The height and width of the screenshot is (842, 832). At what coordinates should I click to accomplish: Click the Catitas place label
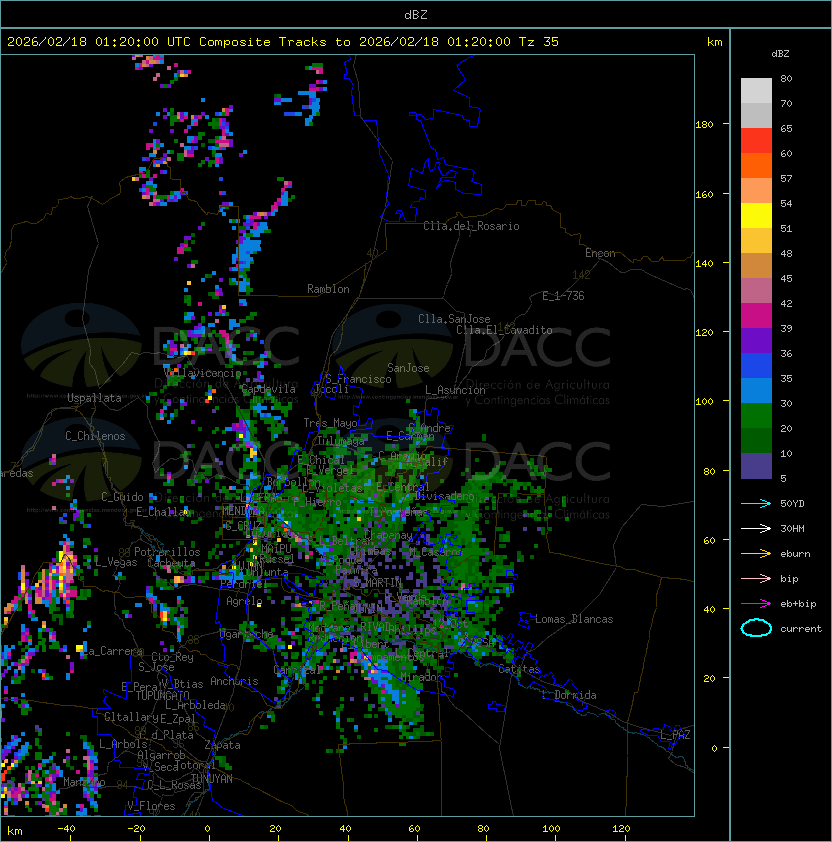[519, 670]
